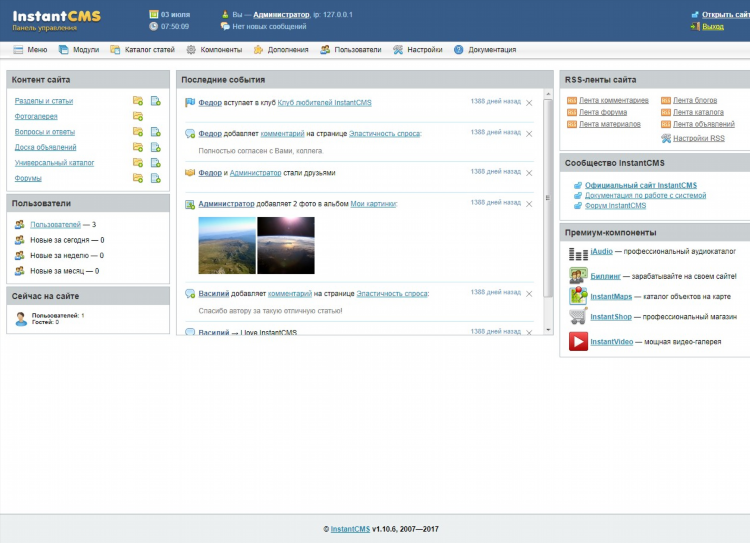Add a new section icon for Разделы и статьи
The height and width of the screenshot is (543, 750).
pyautogui.click(x=138, y=100)
